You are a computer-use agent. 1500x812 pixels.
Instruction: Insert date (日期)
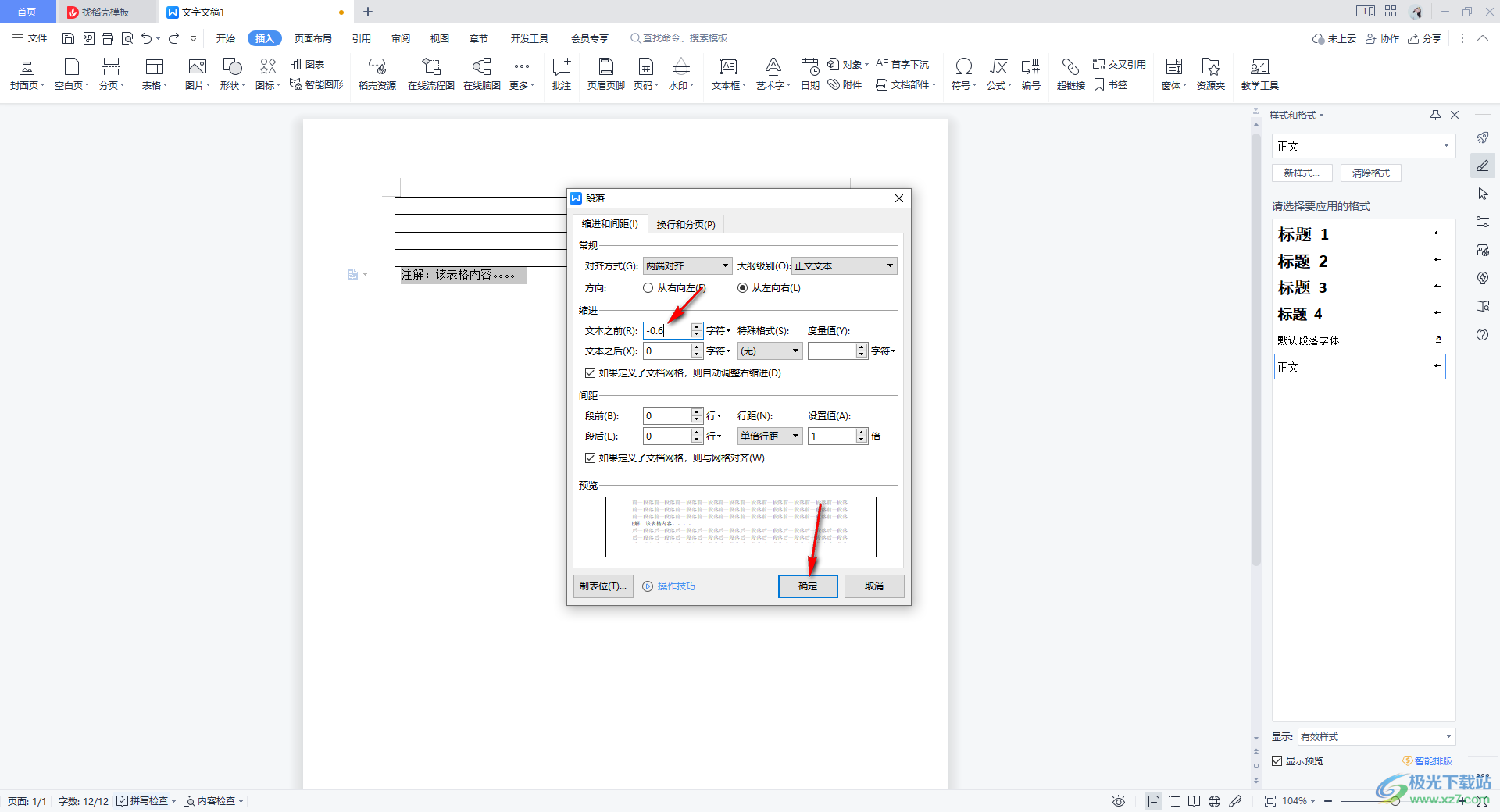click(x=810, y=74)
